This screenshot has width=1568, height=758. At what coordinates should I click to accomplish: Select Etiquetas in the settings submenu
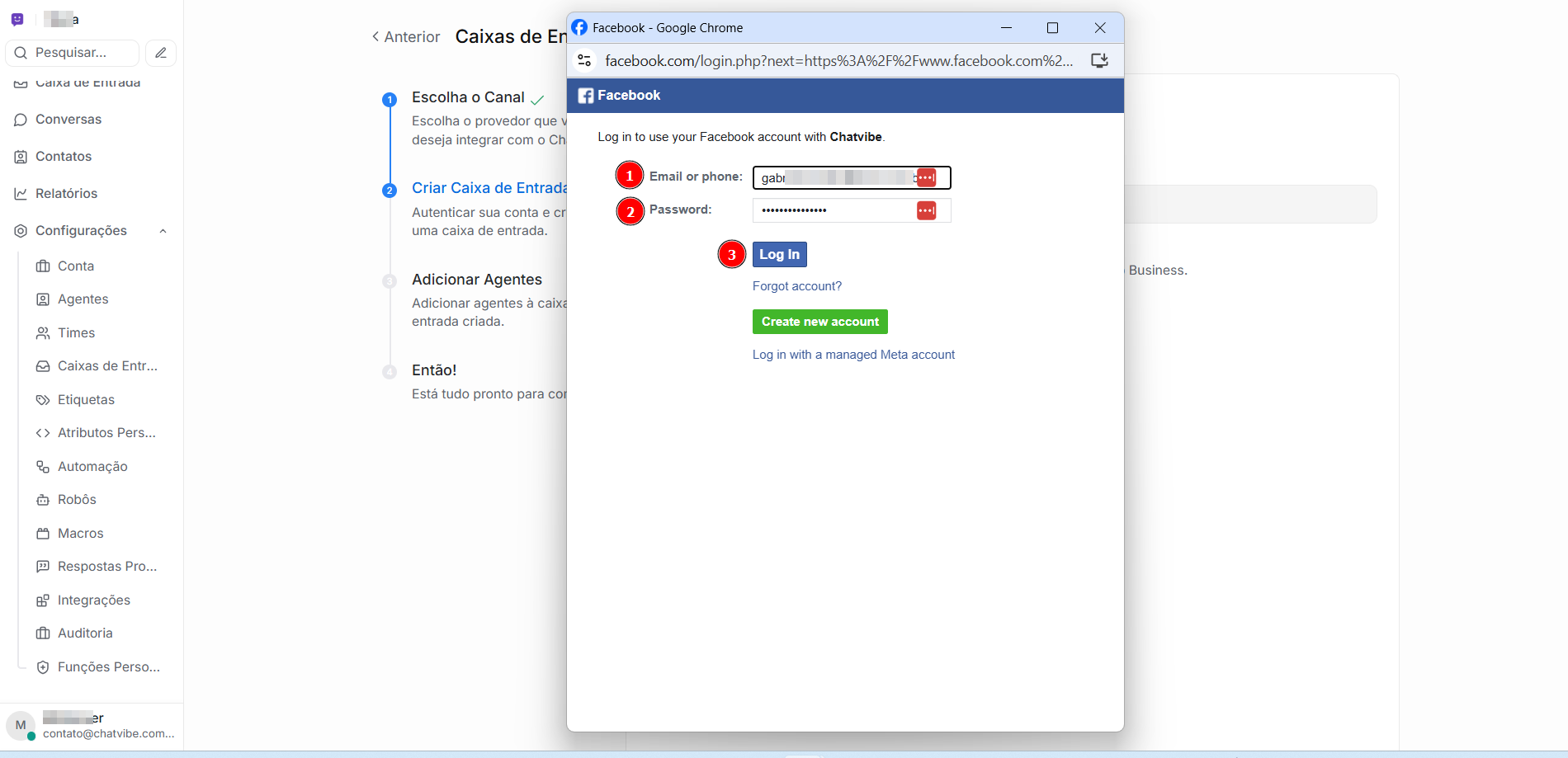86,400
